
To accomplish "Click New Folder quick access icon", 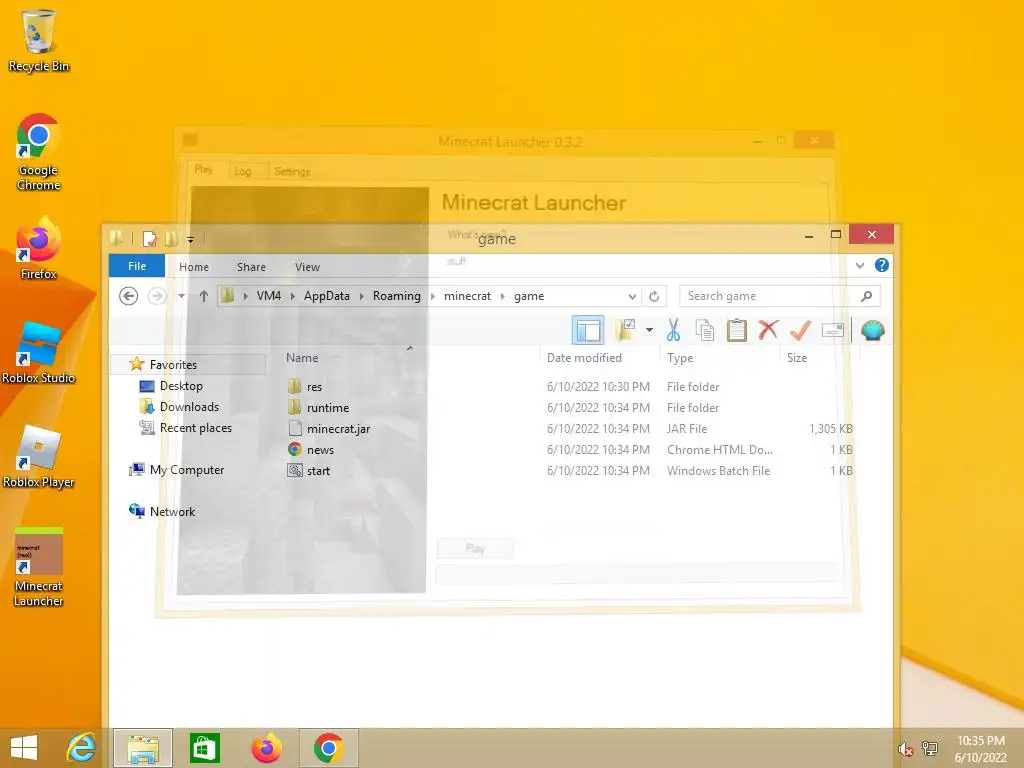I will (171, 239).
